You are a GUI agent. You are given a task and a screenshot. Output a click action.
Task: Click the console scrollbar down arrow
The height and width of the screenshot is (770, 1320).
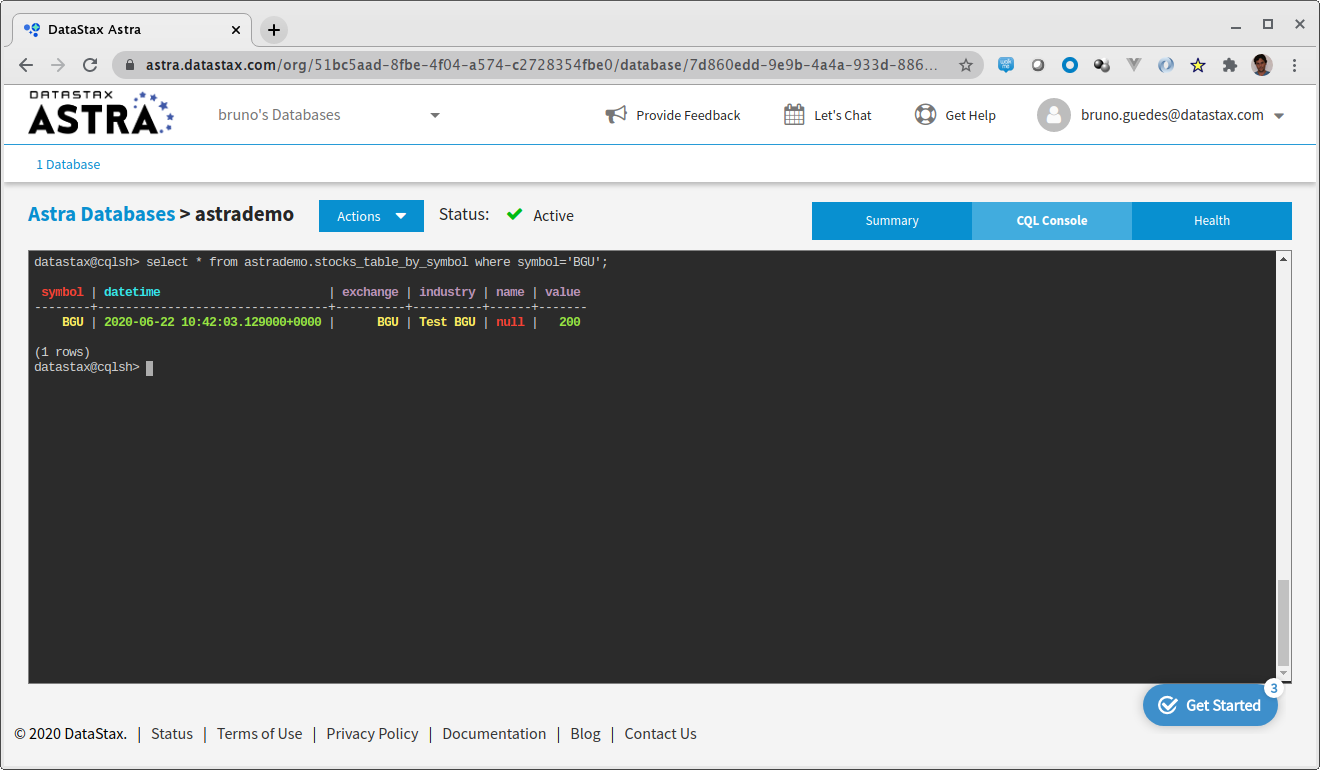[1284, 675]
